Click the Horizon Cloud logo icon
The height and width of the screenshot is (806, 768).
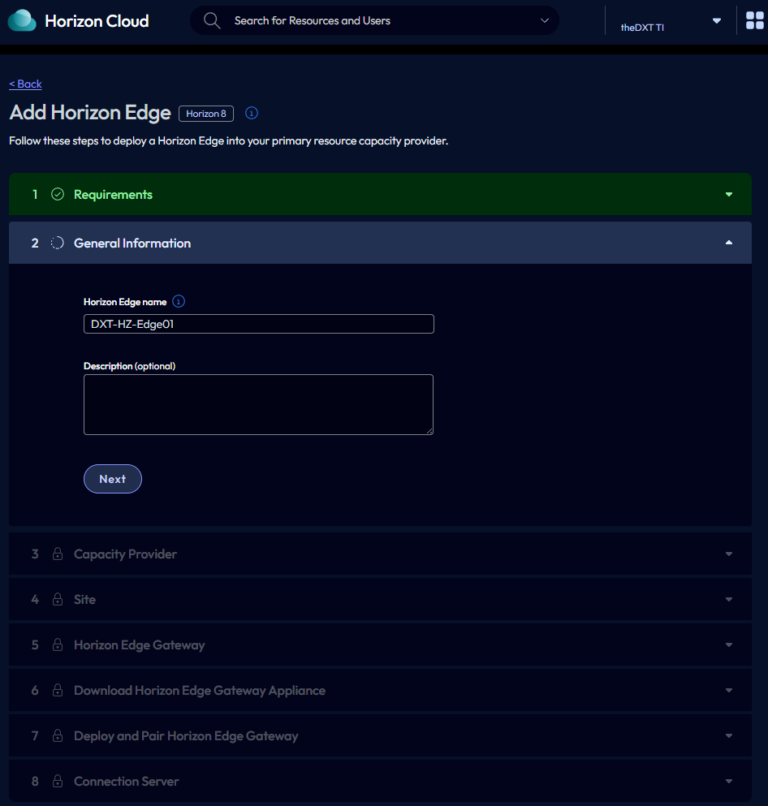point(22,21)
